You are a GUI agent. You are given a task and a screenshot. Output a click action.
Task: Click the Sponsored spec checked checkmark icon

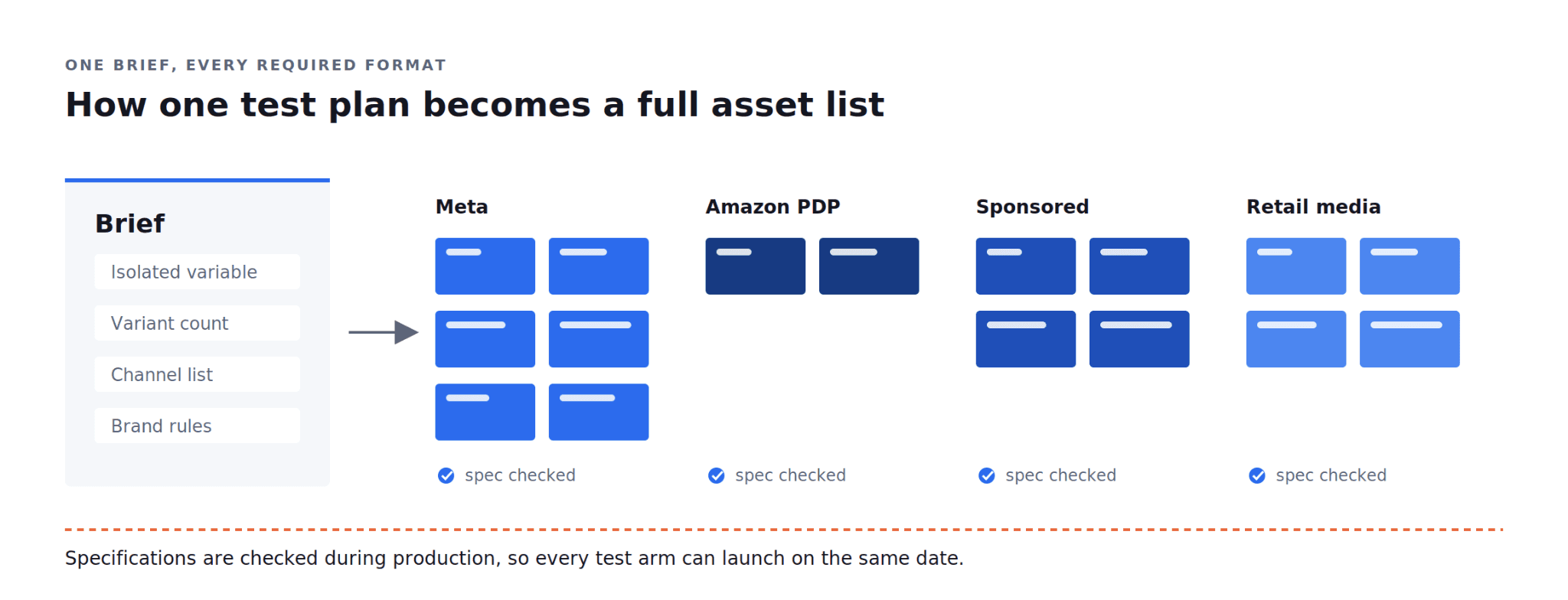[x=987, y=476]
